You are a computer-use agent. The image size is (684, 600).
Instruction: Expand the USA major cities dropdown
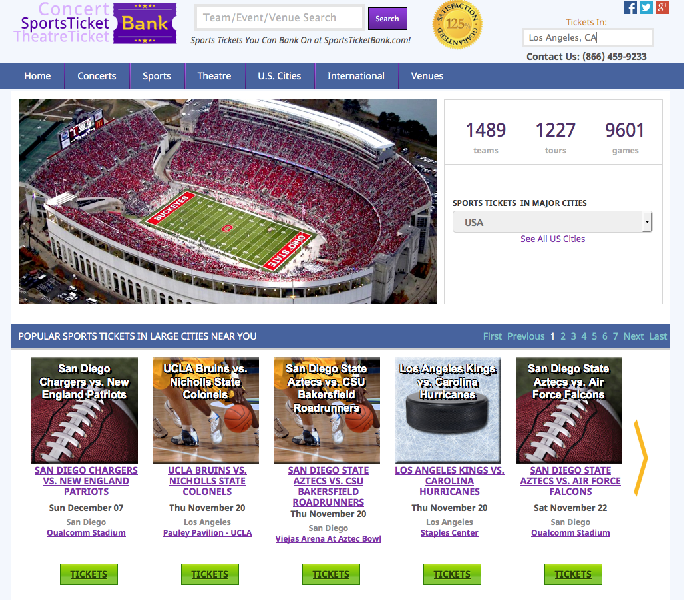pos(552,222)
